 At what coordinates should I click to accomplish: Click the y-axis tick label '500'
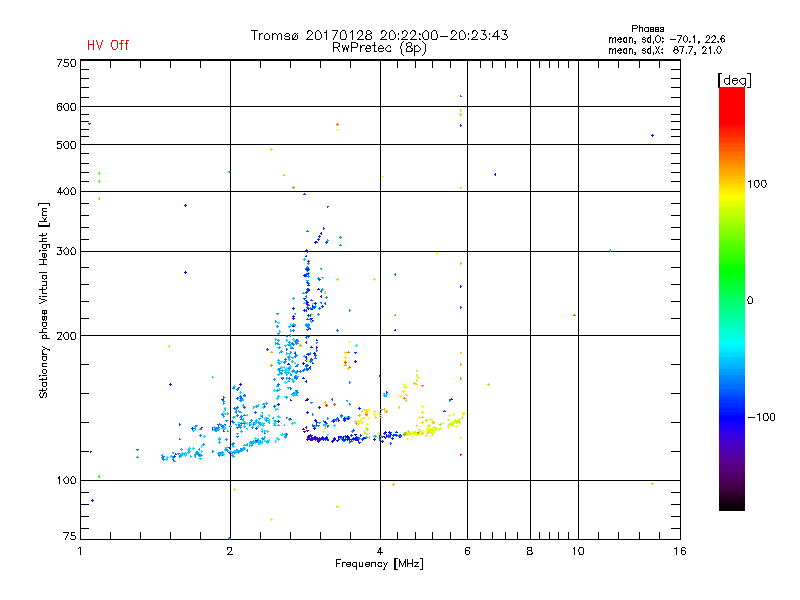66,145
